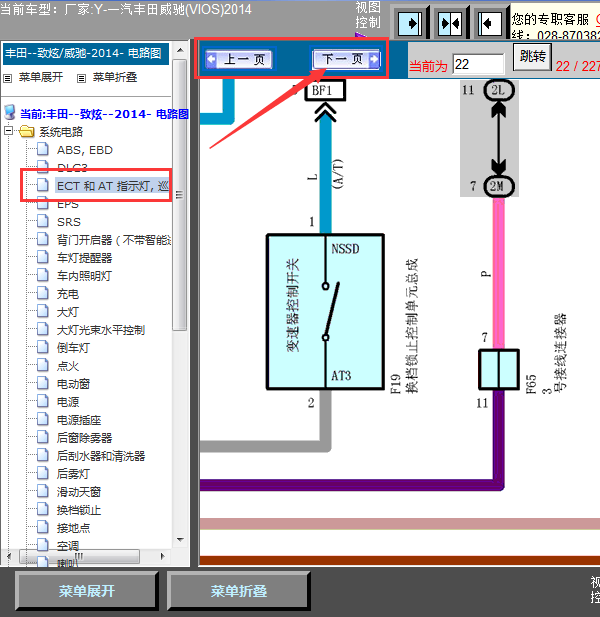
Task: Open the 后刮水器和清洗器 item
Action: point(101,456)
